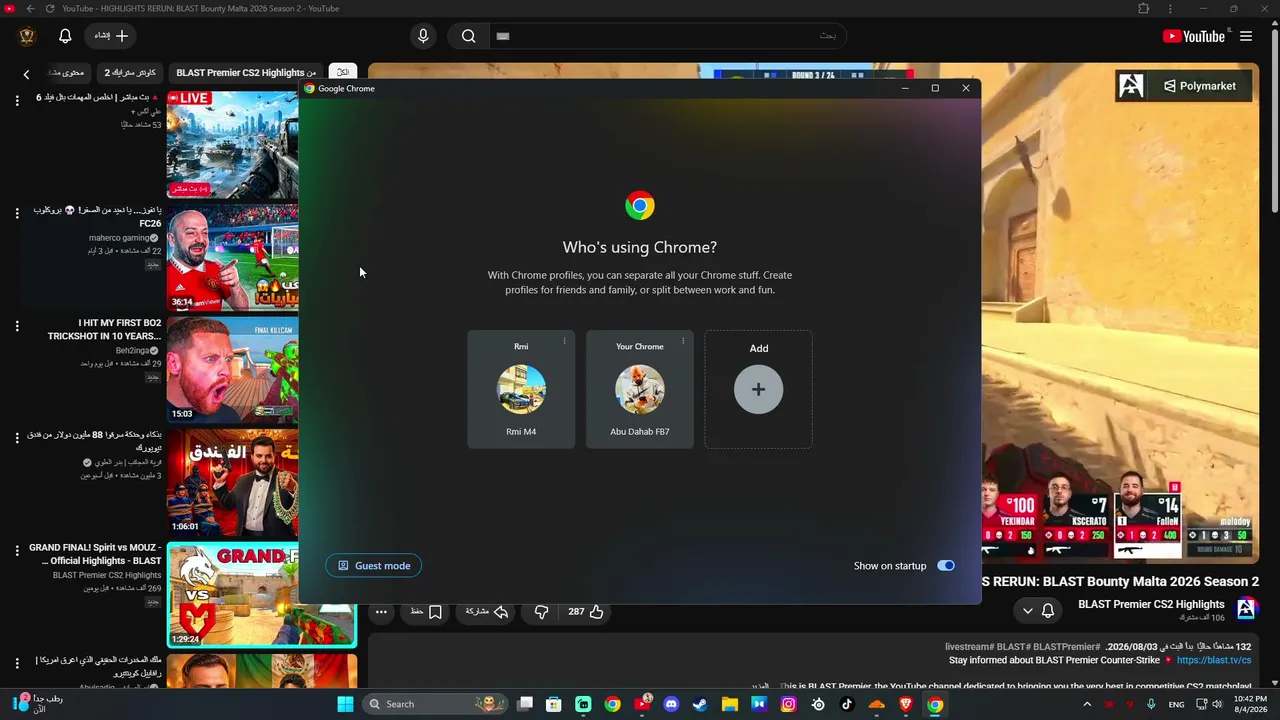Reload the YouTube app page

click(49, 9)
